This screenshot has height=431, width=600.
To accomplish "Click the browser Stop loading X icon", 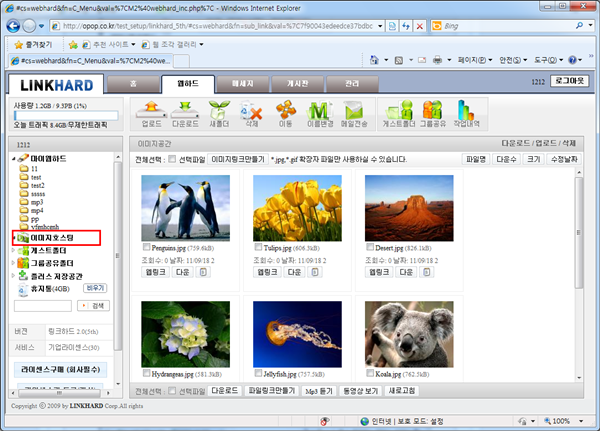I will tap(420, 26).
